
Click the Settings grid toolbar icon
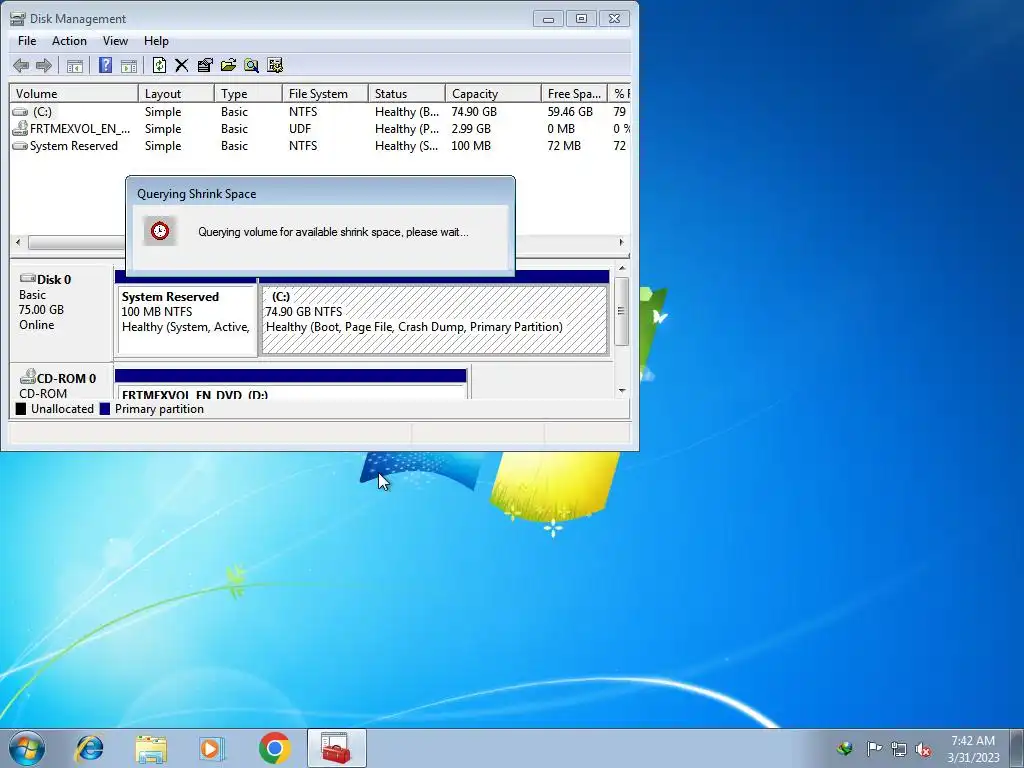pos(275,65)
